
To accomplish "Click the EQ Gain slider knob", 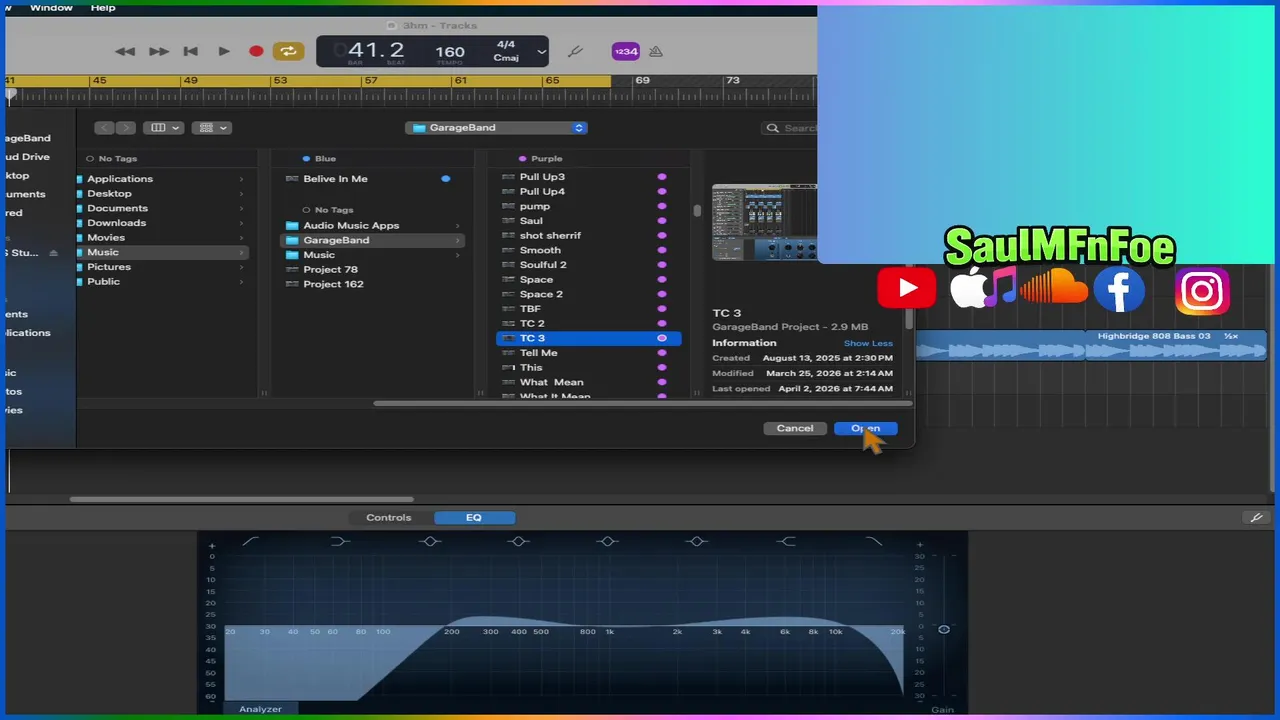I will point(943,629).
